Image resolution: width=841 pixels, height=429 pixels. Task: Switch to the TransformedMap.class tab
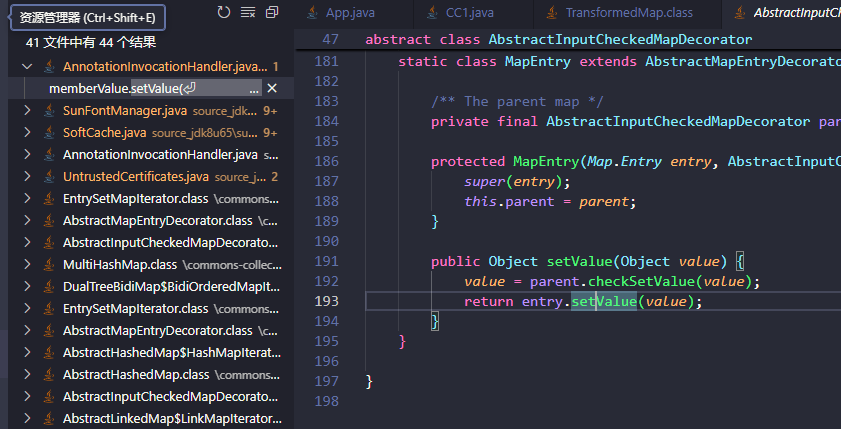pos(628,13)
